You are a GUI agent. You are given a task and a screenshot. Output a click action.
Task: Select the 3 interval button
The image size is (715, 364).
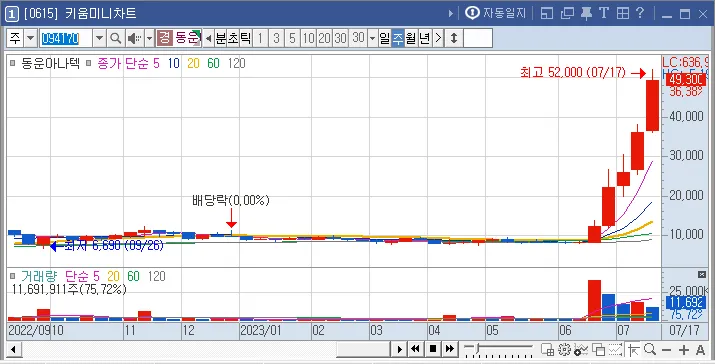tap(276, 38)
